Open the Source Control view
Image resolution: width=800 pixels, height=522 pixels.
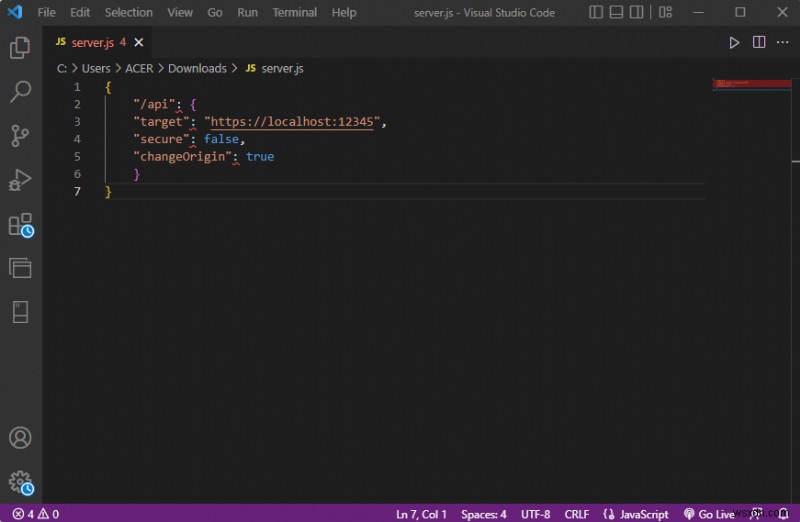(20, 136)
